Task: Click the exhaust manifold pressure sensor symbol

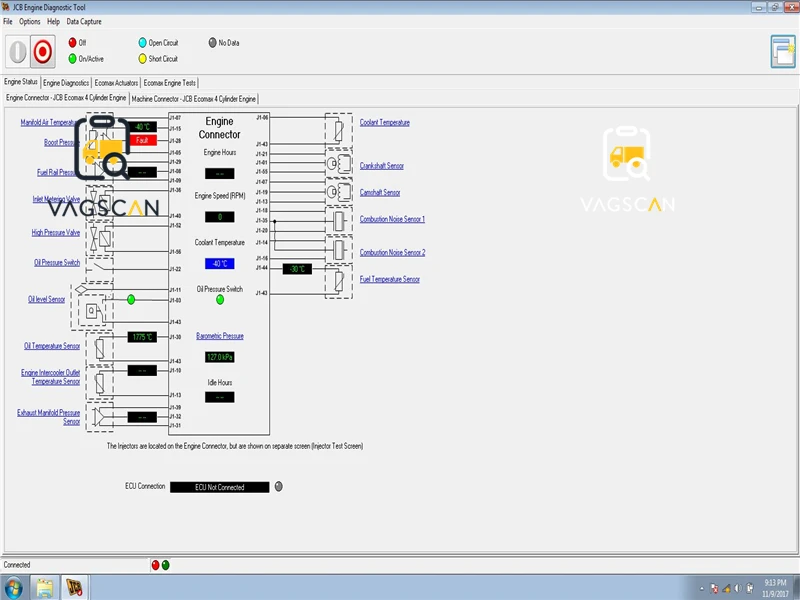Action: (x=99, y=417)
